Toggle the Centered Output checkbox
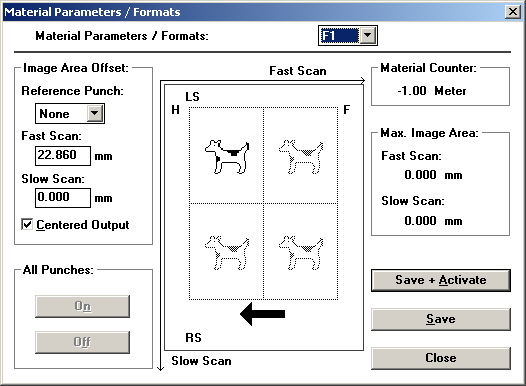526x386 pixels. [x=27, y=224]
